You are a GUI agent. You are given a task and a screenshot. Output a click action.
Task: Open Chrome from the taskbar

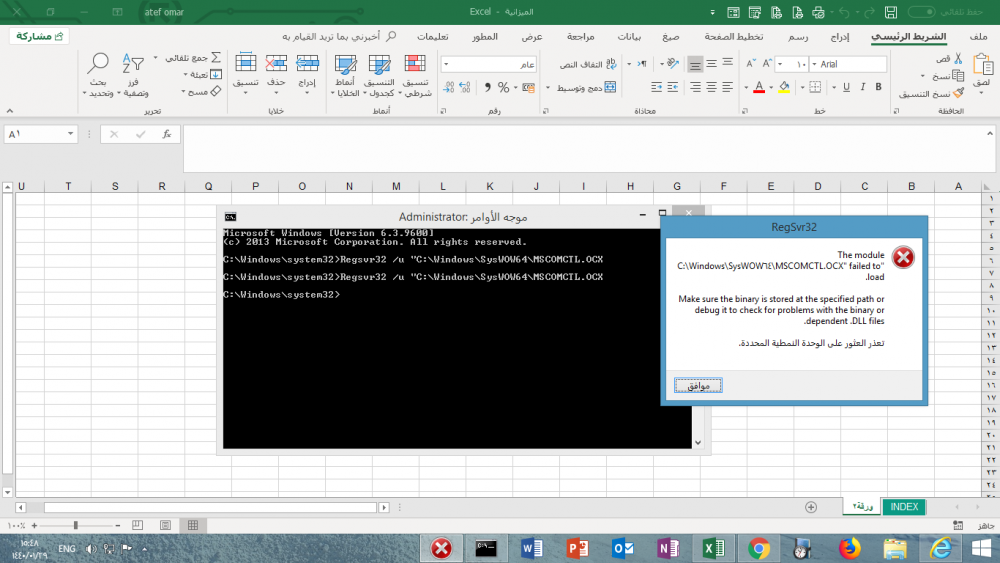tap(758, 548)
